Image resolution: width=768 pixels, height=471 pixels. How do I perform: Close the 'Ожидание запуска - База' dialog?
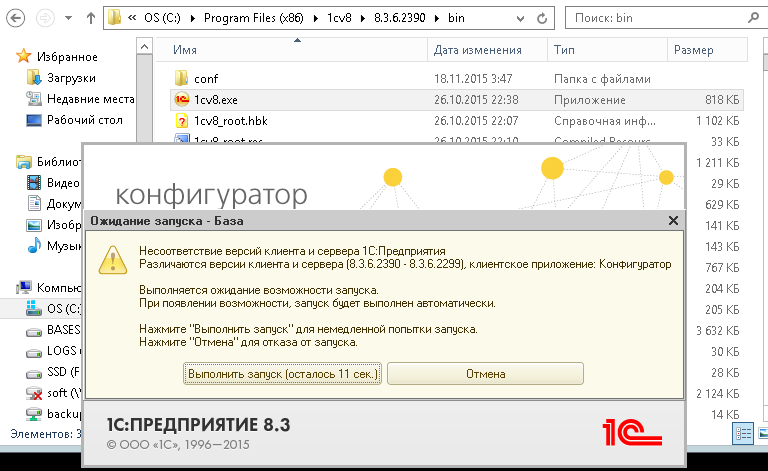coord(673,221)
